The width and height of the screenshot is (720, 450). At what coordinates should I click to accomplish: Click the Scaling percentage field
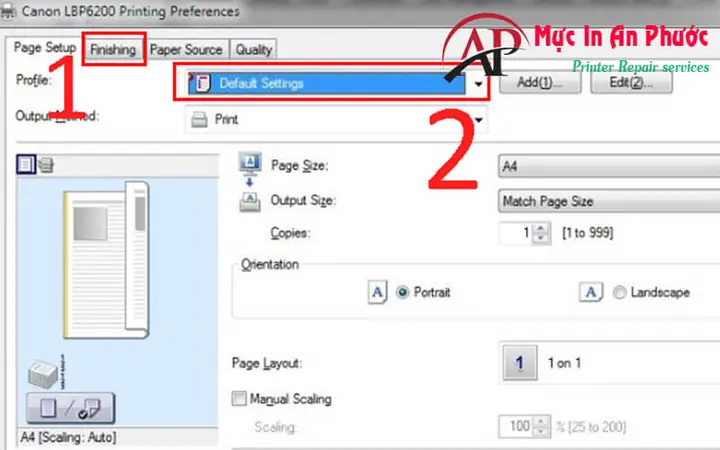pos(515,427)
